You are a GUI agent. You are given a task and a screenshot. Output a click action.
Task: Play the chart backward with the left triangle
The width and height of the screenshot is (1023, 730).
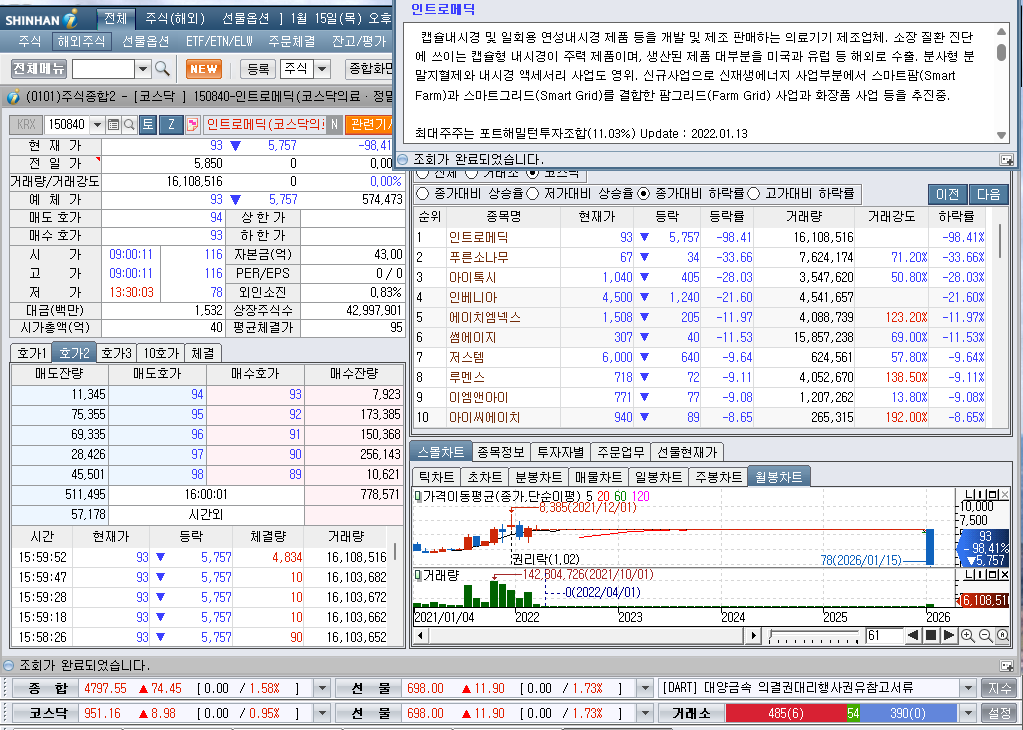(913, 635)
